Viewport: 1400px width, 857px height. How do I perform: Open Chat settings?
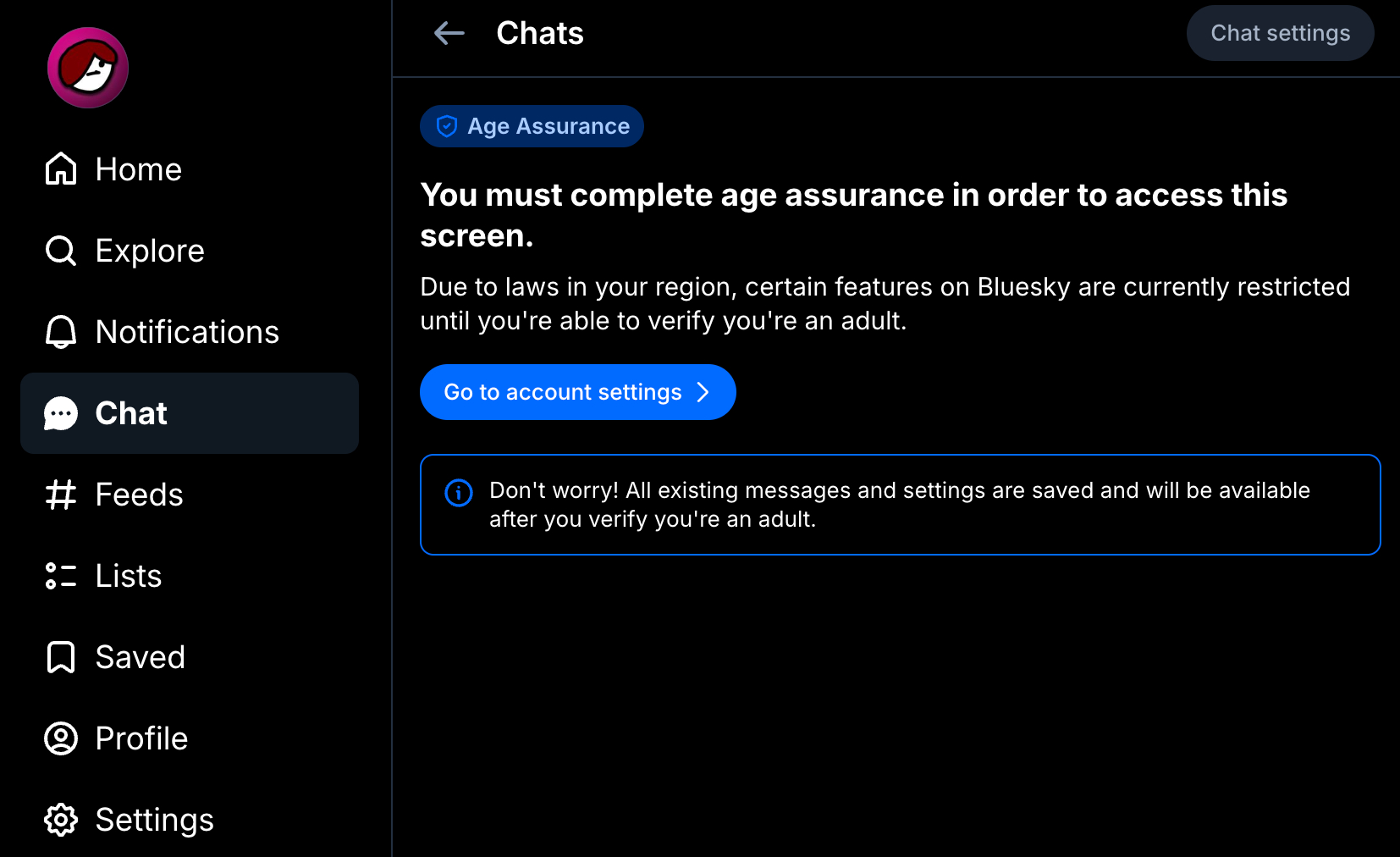coord(1280,33)
